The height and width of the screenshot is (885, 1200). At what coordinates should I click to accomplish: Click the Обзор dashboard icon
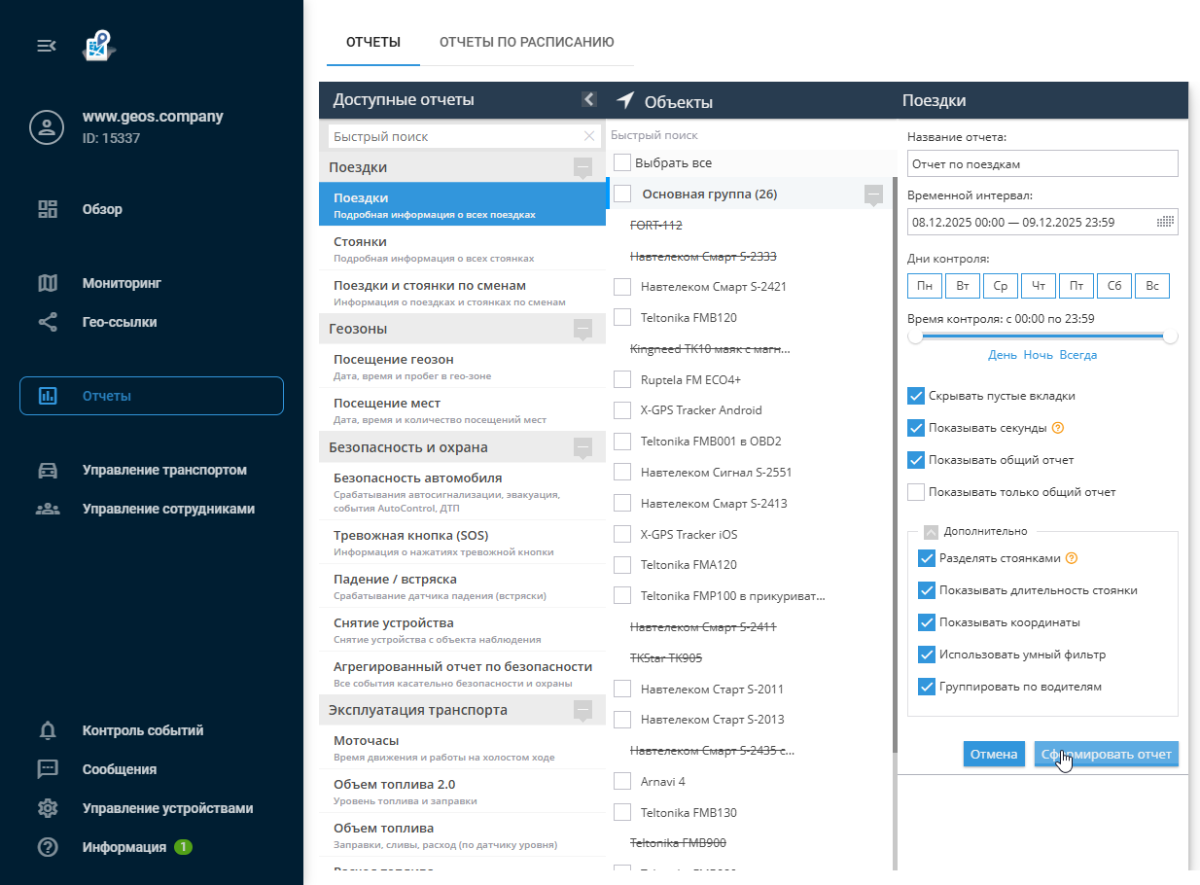tap(47, 209)
